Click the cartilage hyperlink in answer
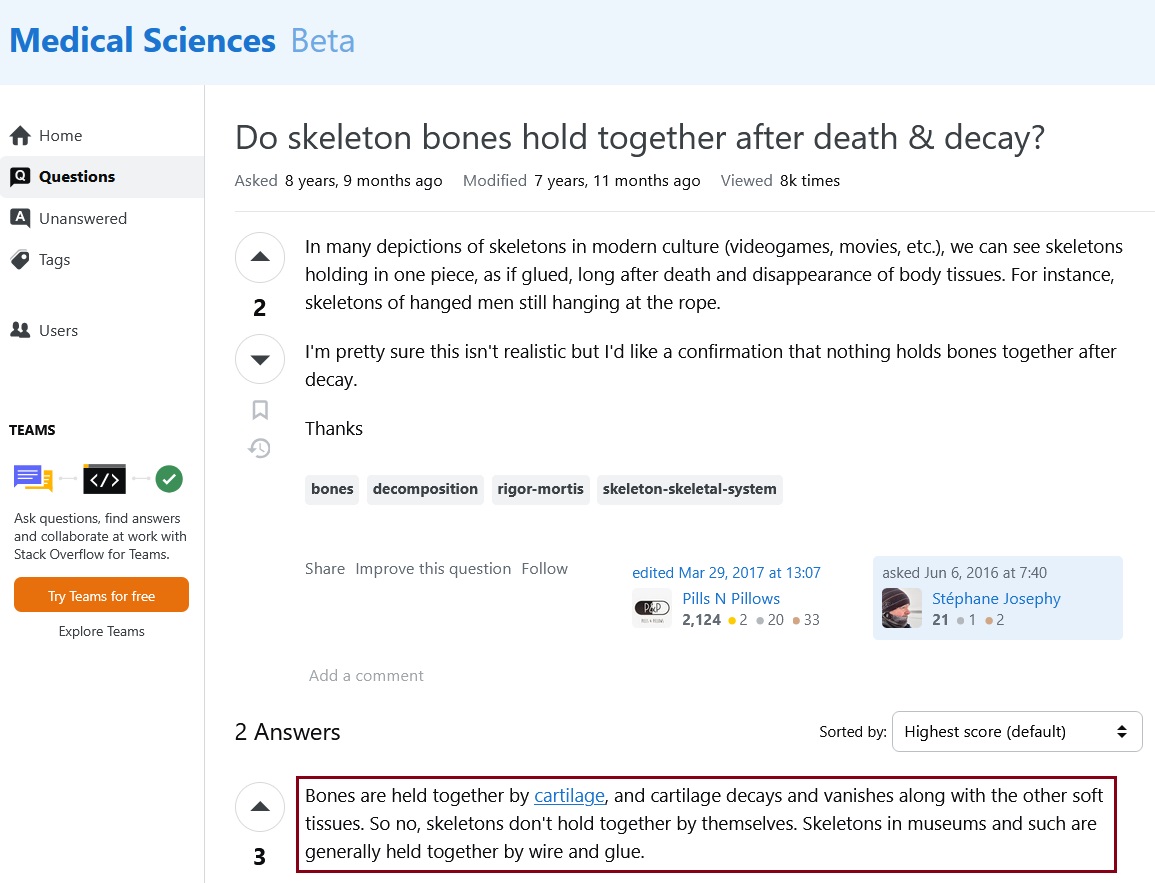 click(x=569, y=796)
